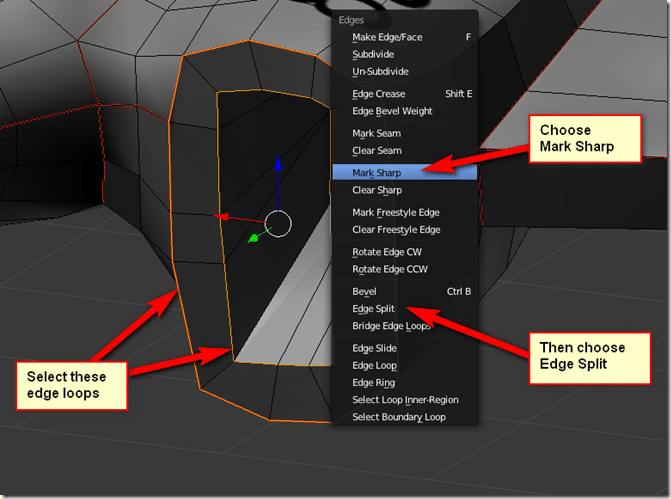Click Edge Loop menu item

405,365
